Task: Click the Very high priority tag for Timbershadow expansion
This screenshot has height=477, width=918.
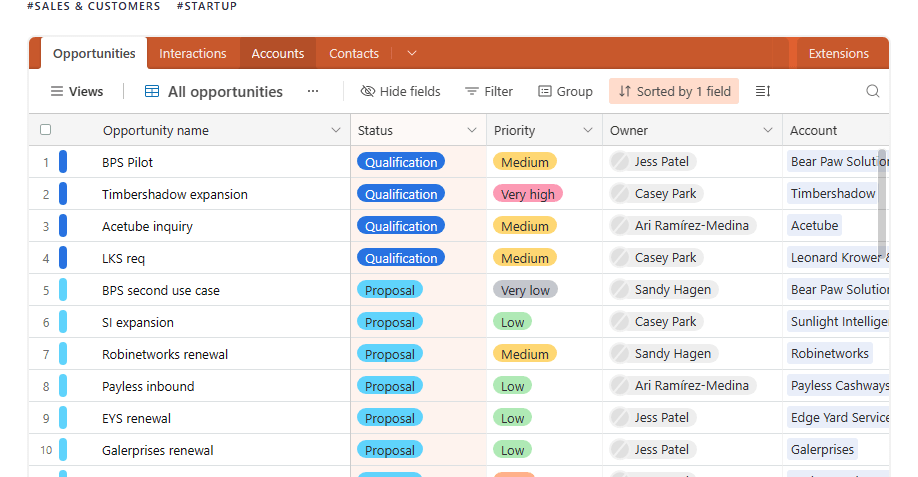Action: click(x=527, y=194)
